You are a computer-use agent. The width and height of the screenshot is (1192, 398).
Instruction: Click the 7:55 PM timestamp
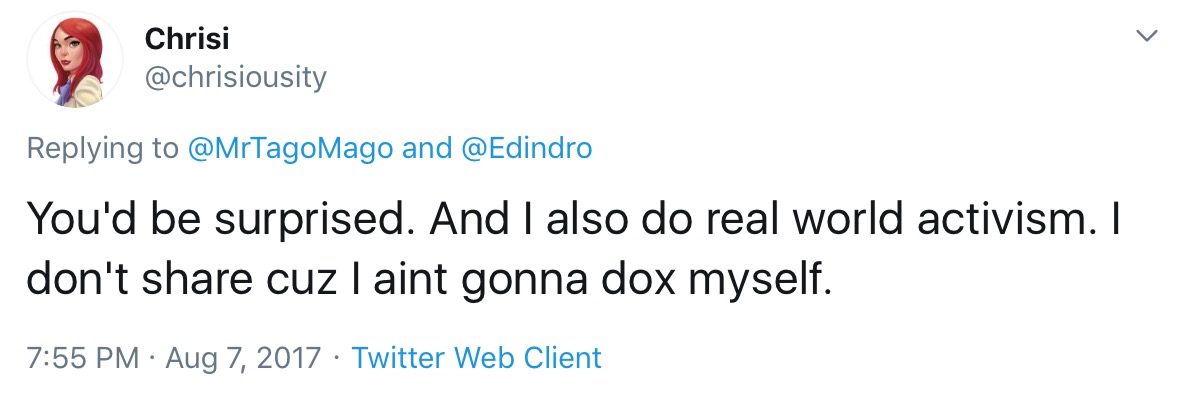click(x=84, y=357)
